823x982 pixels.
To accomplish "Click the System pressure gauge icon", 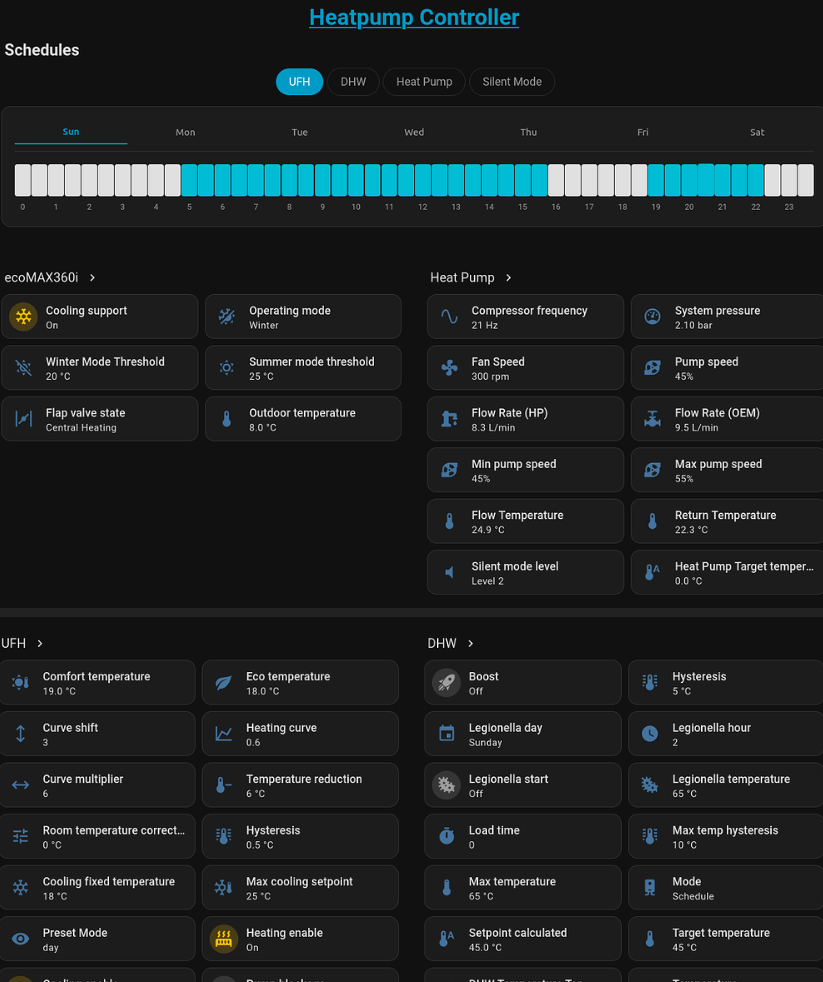I will pyautogui.click(x=652, y=317).
